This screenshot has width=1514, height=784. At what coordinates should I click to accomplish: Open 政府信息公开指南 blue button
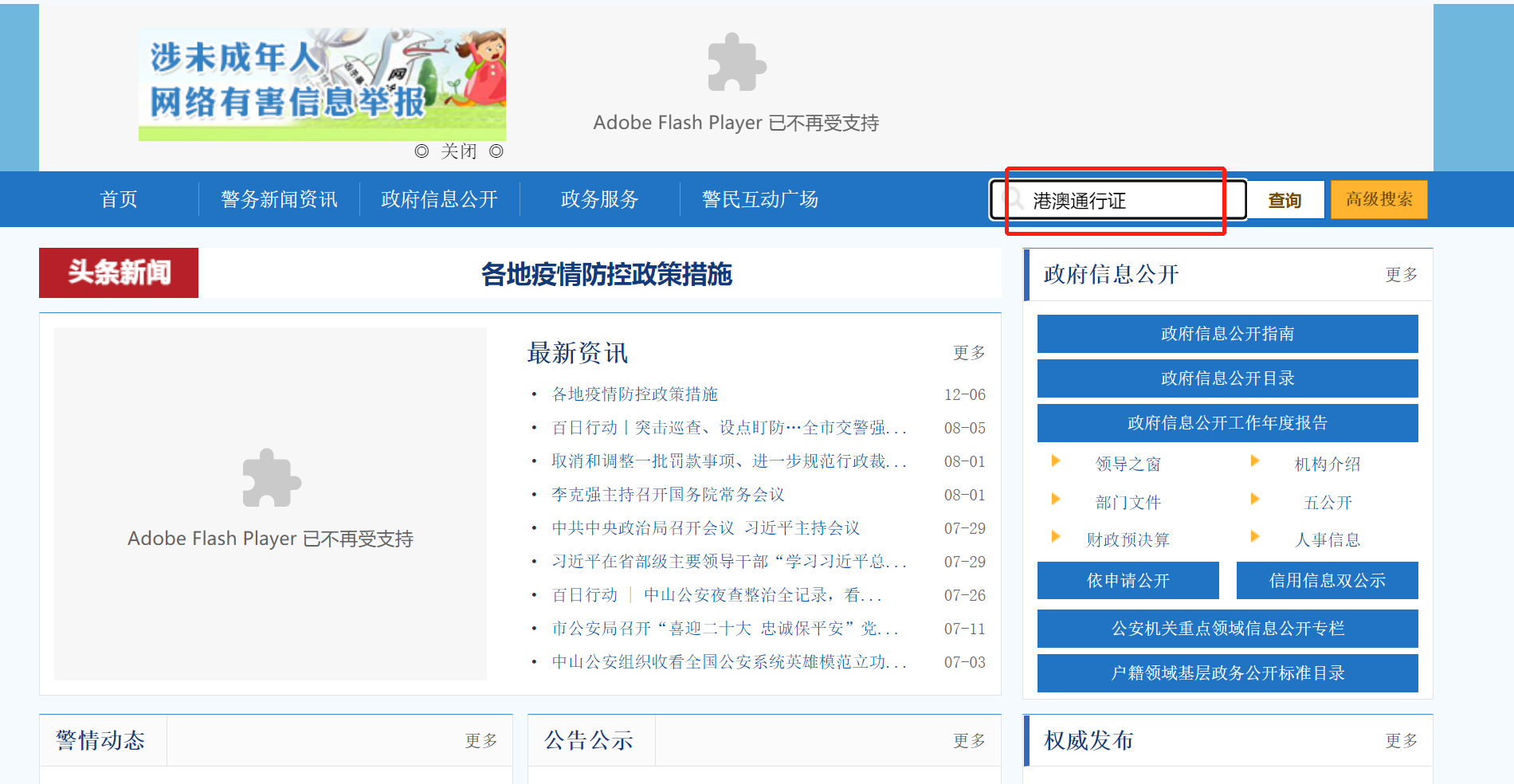pos(1227,334)
